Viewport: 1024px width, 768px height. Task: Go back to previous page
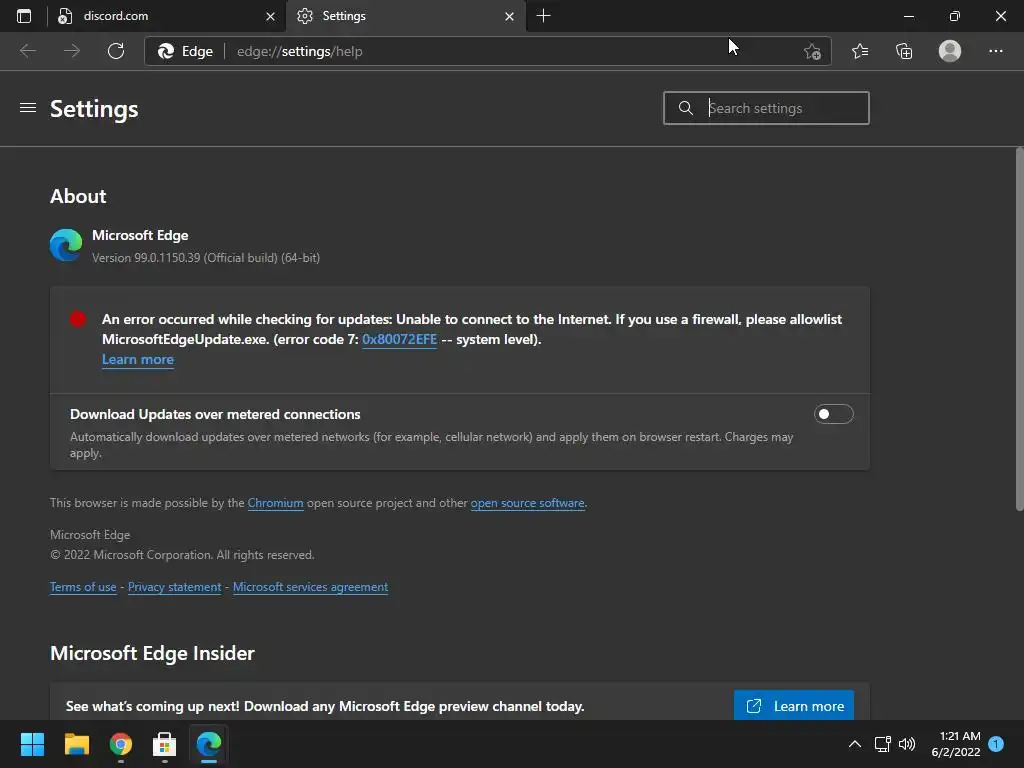(27, 51)
